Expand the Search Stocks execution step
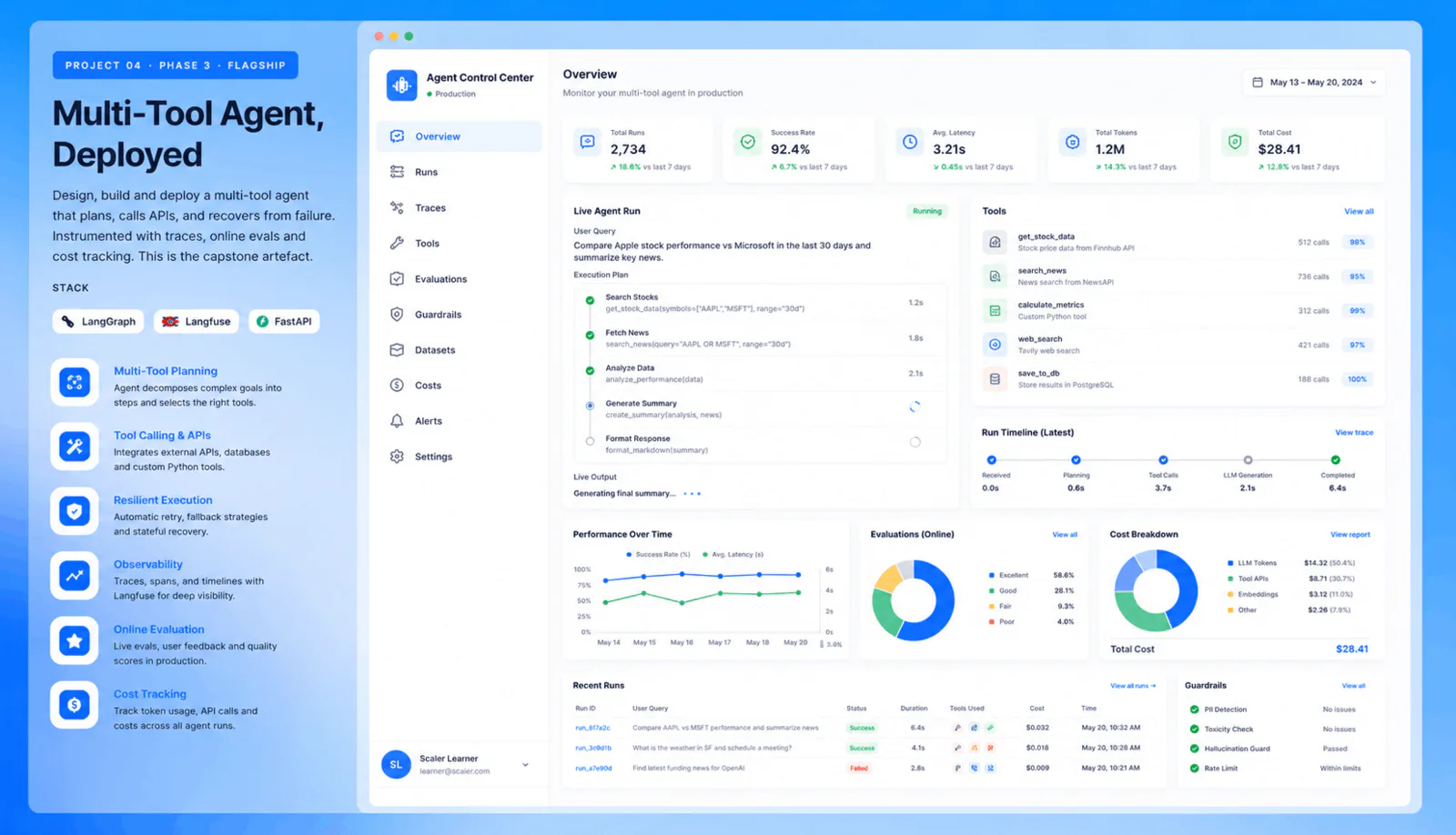This screenshot has height=835, width=1456. pos(762,303)
